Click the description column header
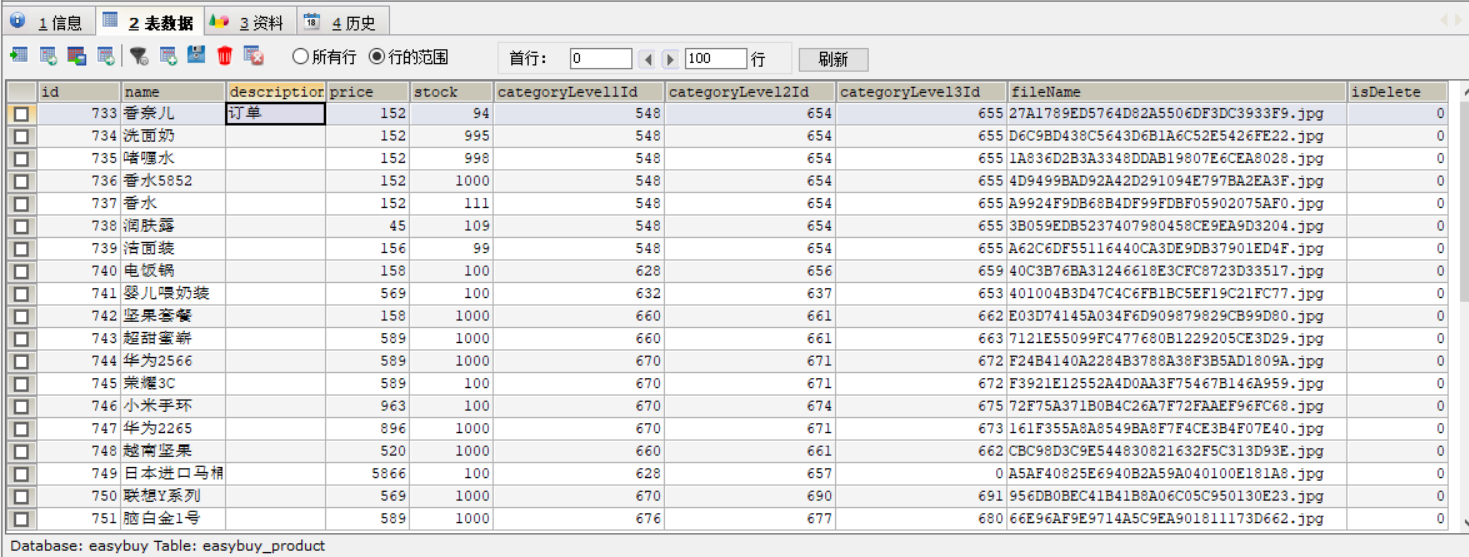Image resolution: width=1469 pixels, height=557 pixels. click(276, 92)
